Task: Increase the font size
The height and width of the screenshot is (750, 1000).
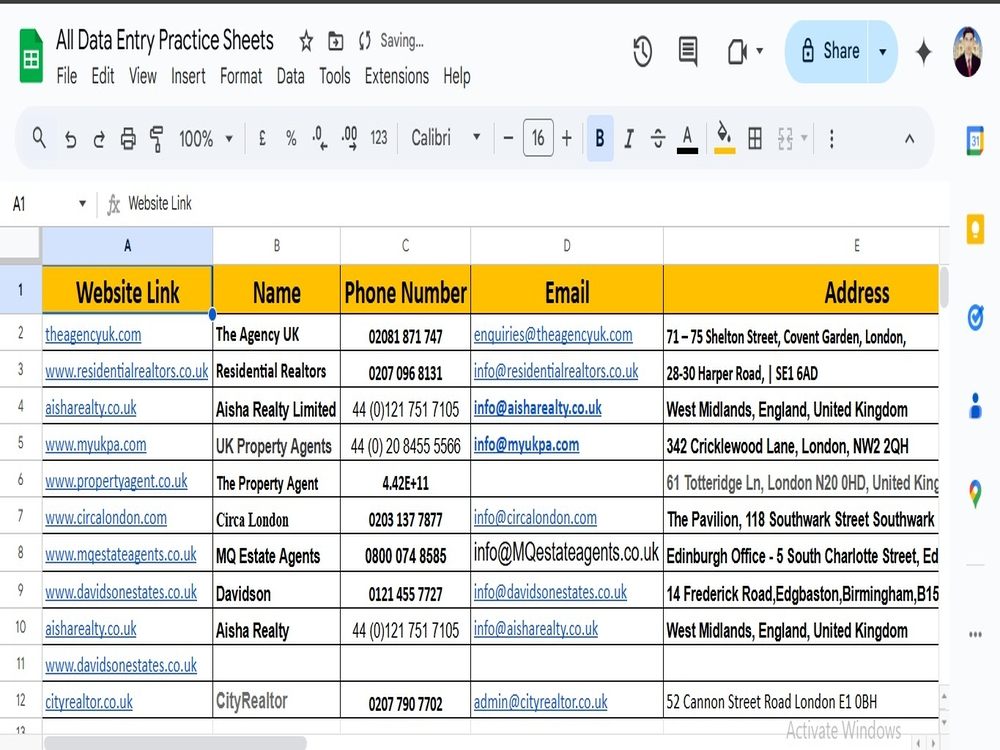Action: pos(566,138)
